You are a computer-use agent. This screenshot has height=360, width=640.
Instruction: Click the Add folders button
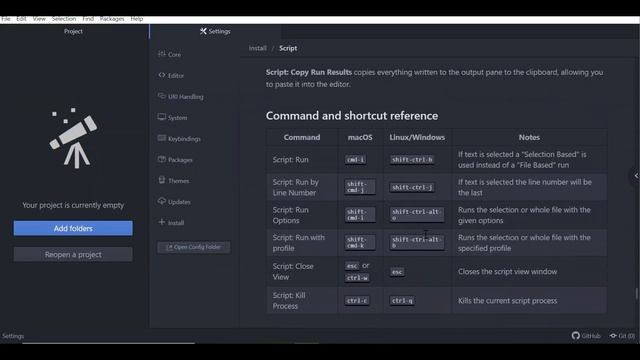(73, 229)
